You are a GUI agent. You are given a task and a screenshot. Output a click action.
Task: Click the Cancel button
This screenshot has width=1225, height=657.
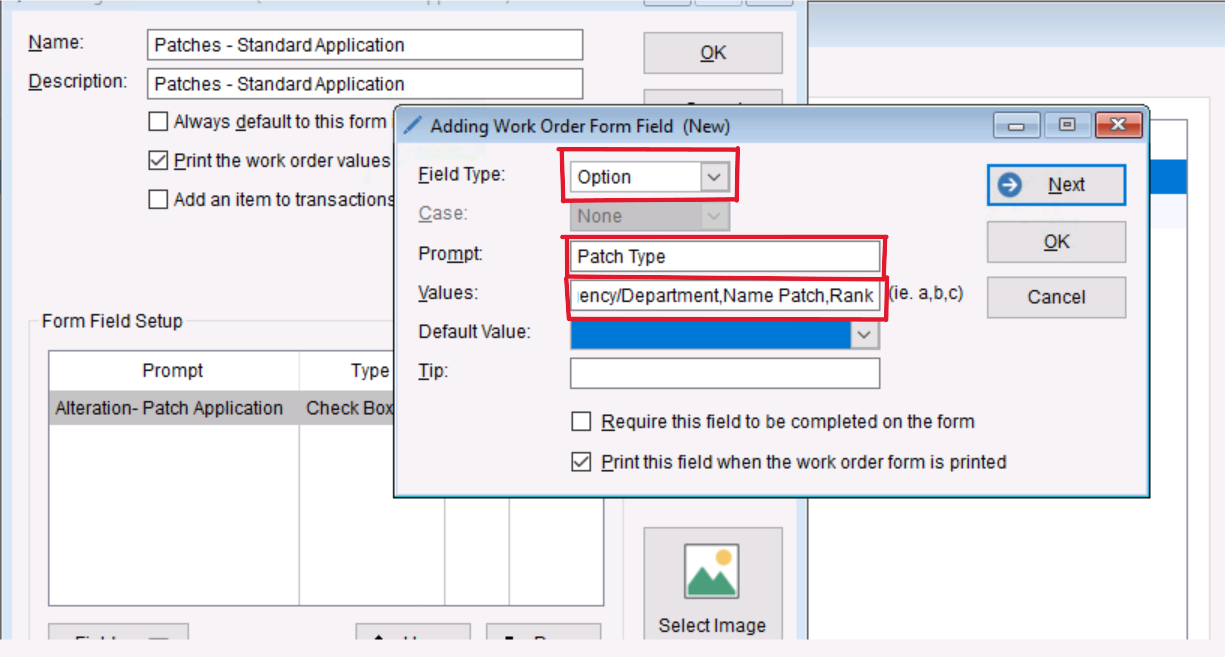pos(1056,297)
